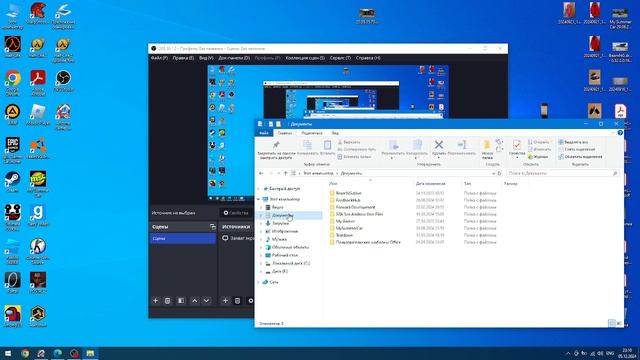
Task: Move scene up with OBS arrow
Action: (x=195, y=301)
